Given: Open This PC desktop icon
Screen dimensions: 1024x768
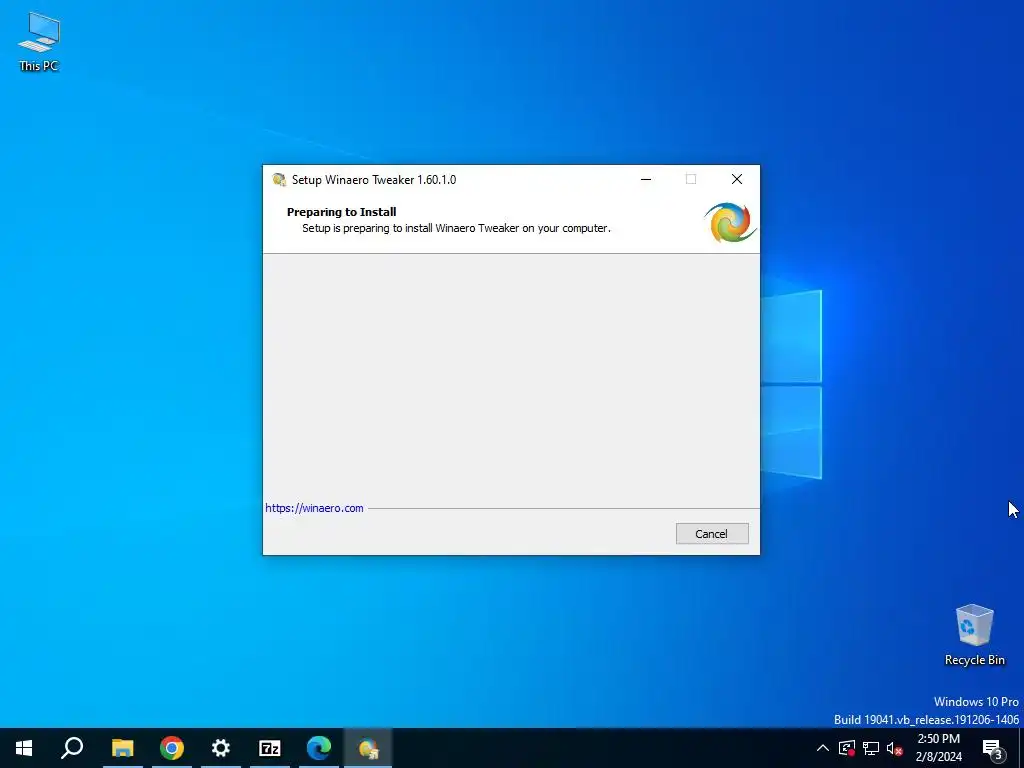Looking at the screenshot, I should click(39, 40).
